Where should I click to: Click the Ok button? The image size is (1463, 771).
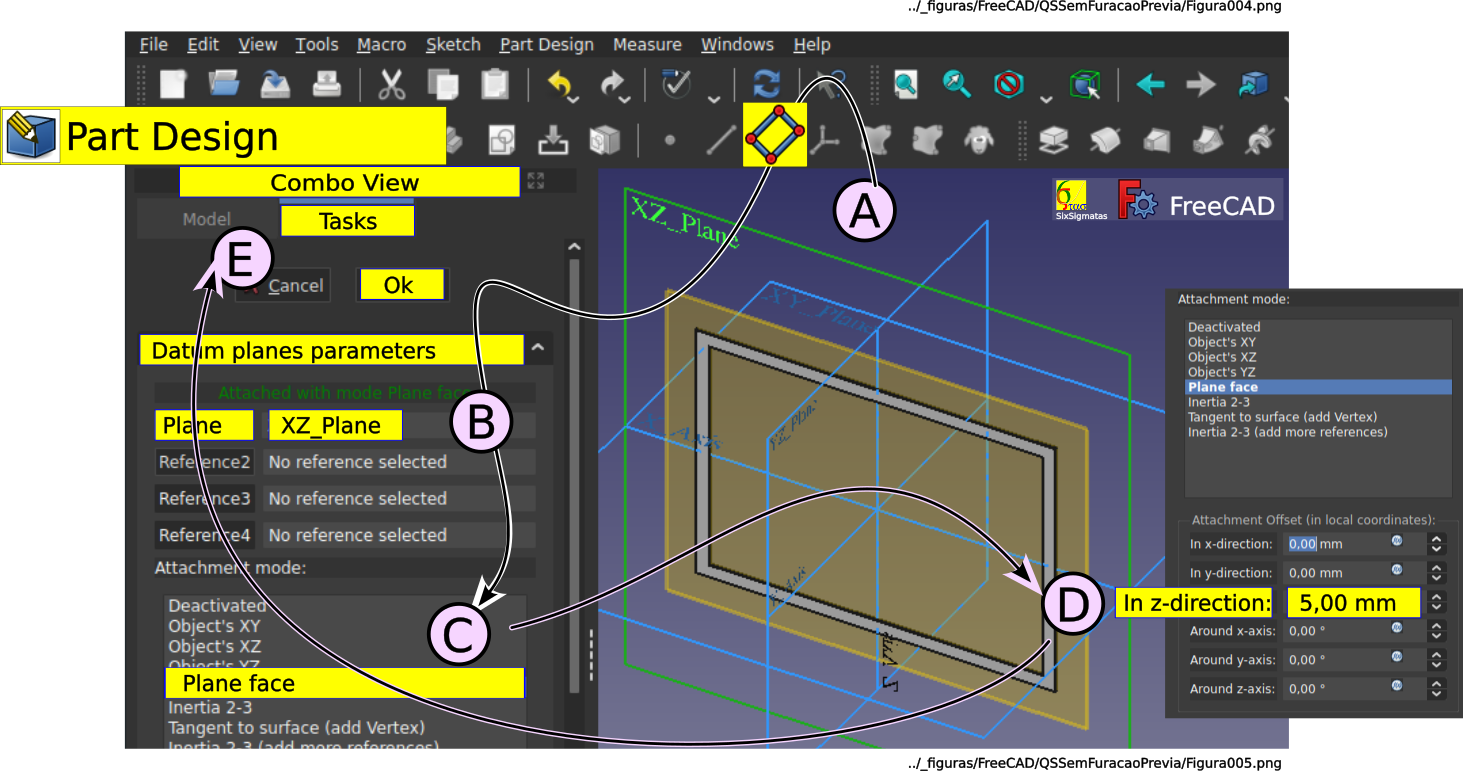coord(402,285)
